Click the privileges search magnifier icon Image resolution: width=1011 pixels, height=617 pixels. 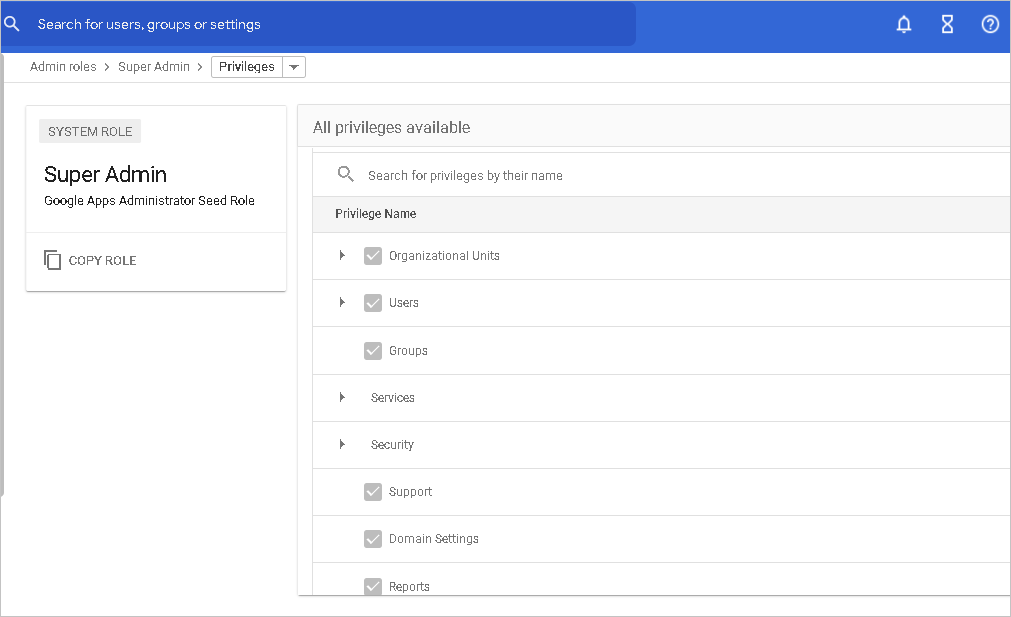(346, 174)
